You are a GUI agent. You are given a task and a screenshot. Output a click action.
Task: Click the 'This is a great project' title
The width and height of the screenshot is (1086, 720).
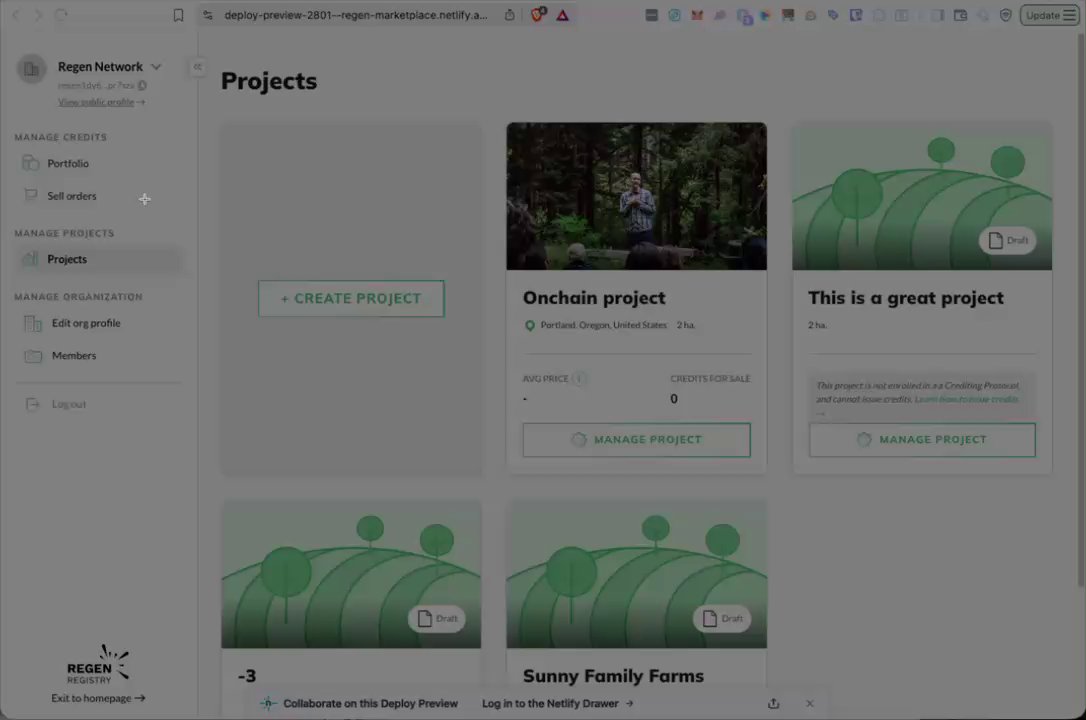click(906, 298)
